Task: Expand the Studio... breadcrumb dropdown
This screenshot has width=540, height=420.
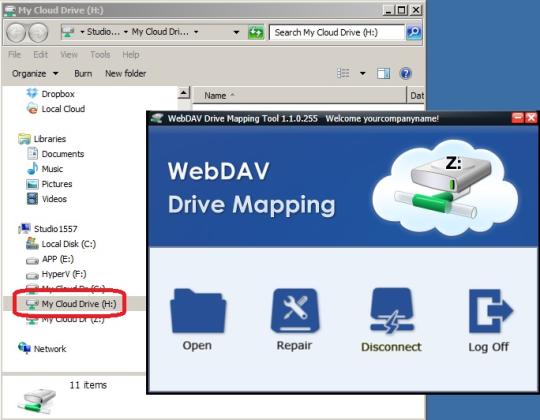Action: (126, 32)
